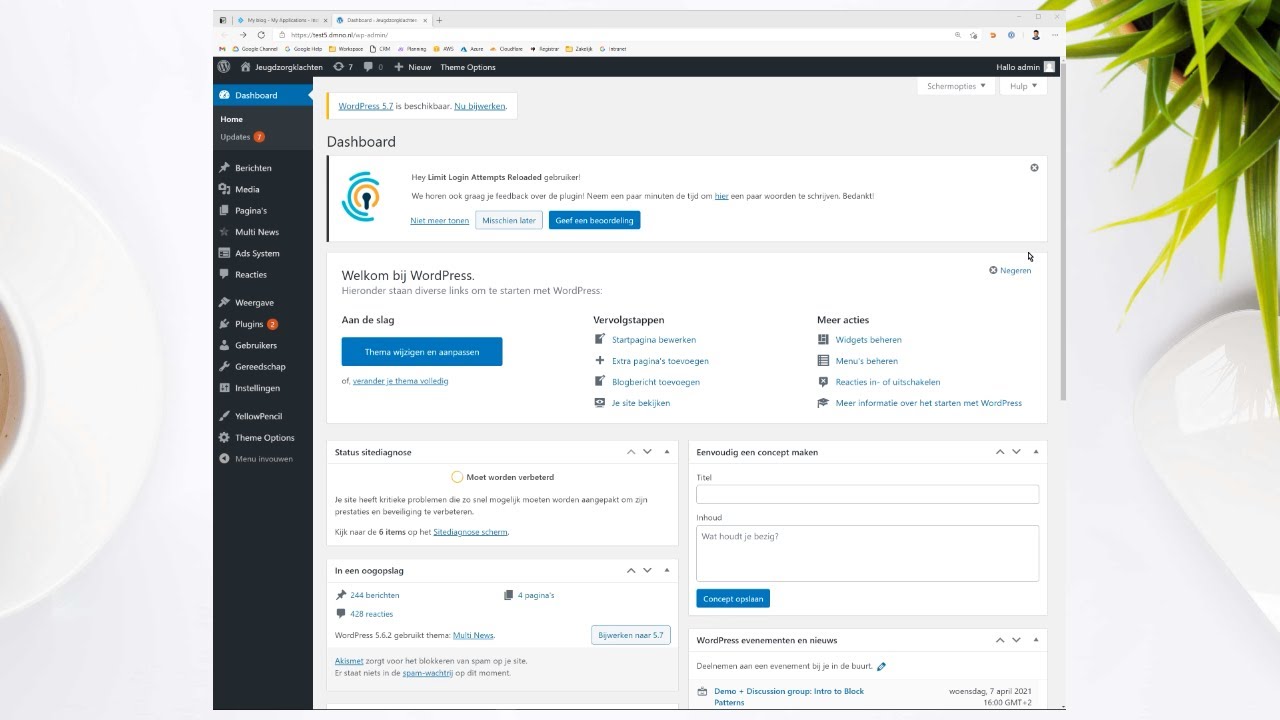Focus the Inhoud concept textarea
The height and width of the screenshot is (720, 1280).
pyautogui.click(x=868, y=553)
